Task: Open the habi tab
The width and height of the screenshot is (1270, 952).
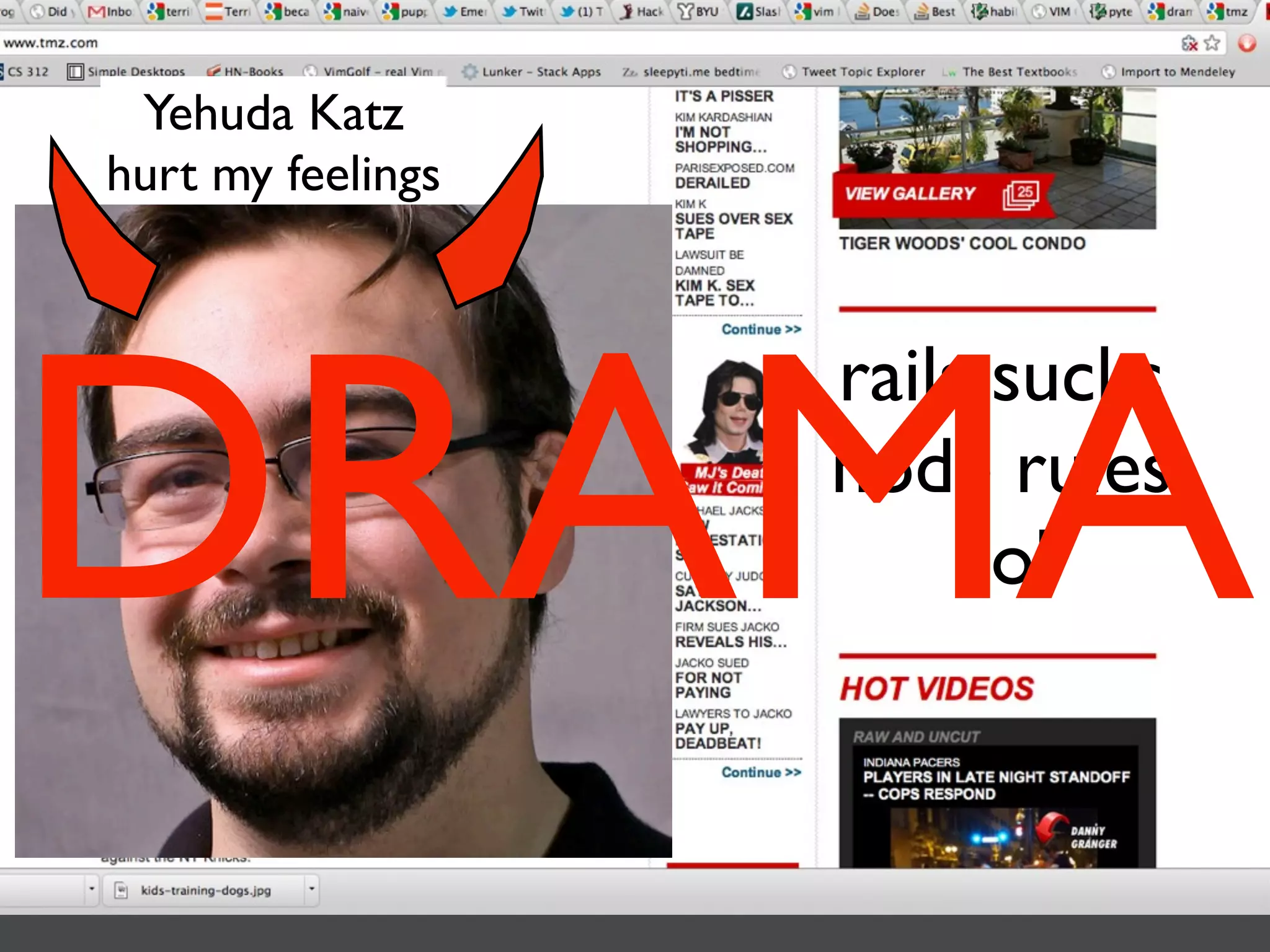Action: [x=995, y=12]
